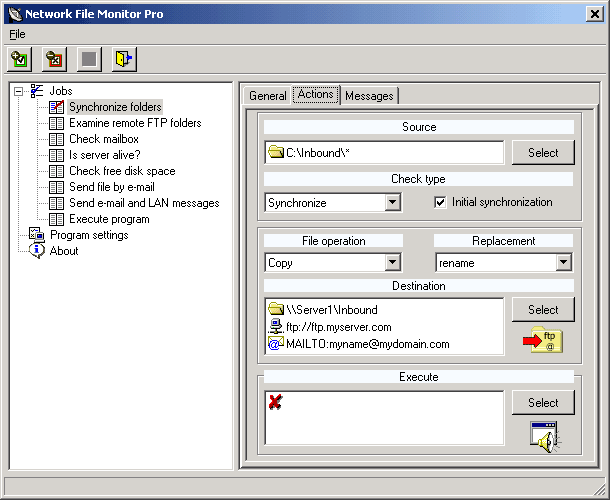Select the ftp://ftp.myserver.com destination entry

tap(338, 327)
